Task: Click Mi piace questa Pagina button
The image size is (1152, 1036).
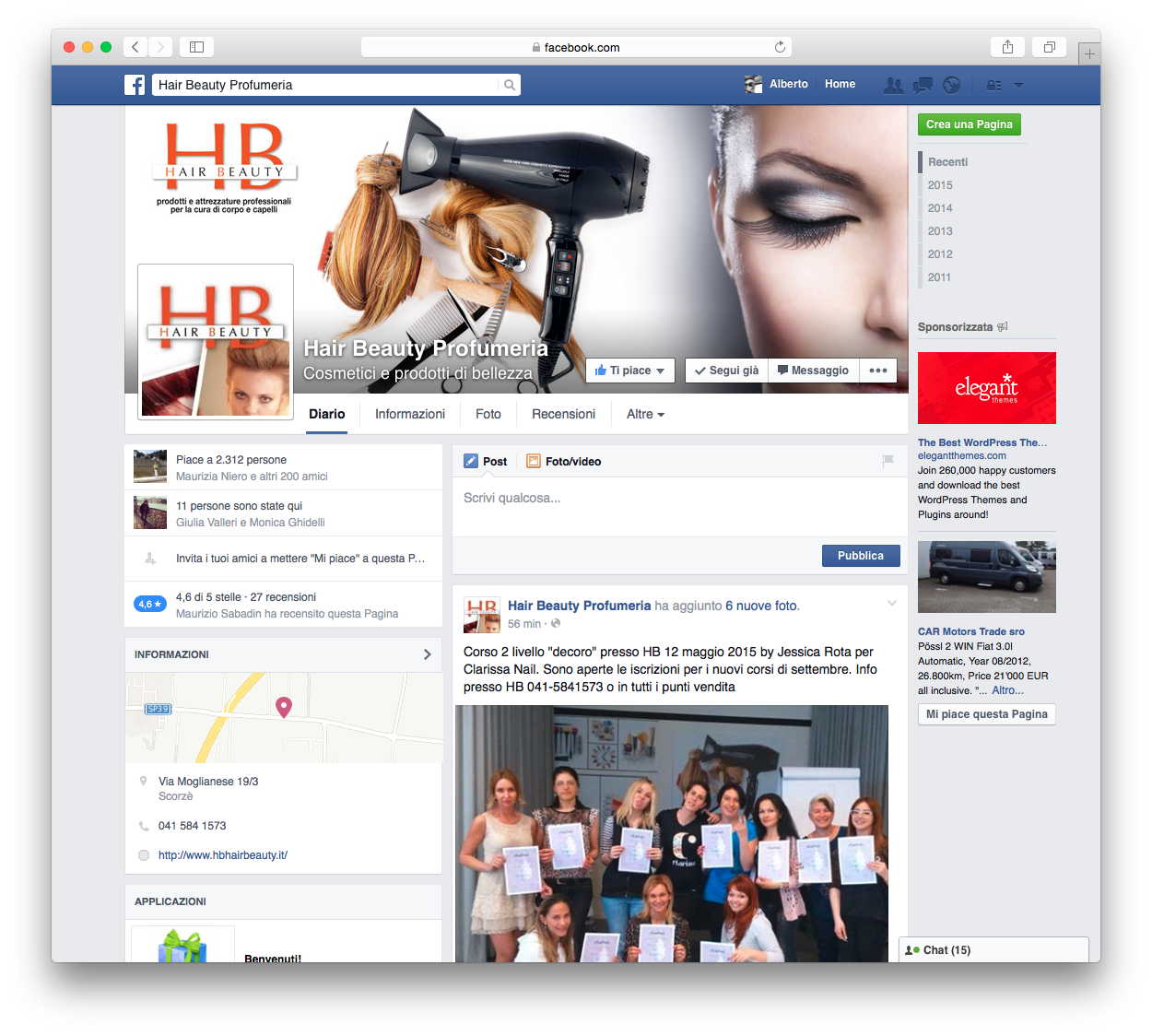Action: pyautogui.click(x=987, y=714)
